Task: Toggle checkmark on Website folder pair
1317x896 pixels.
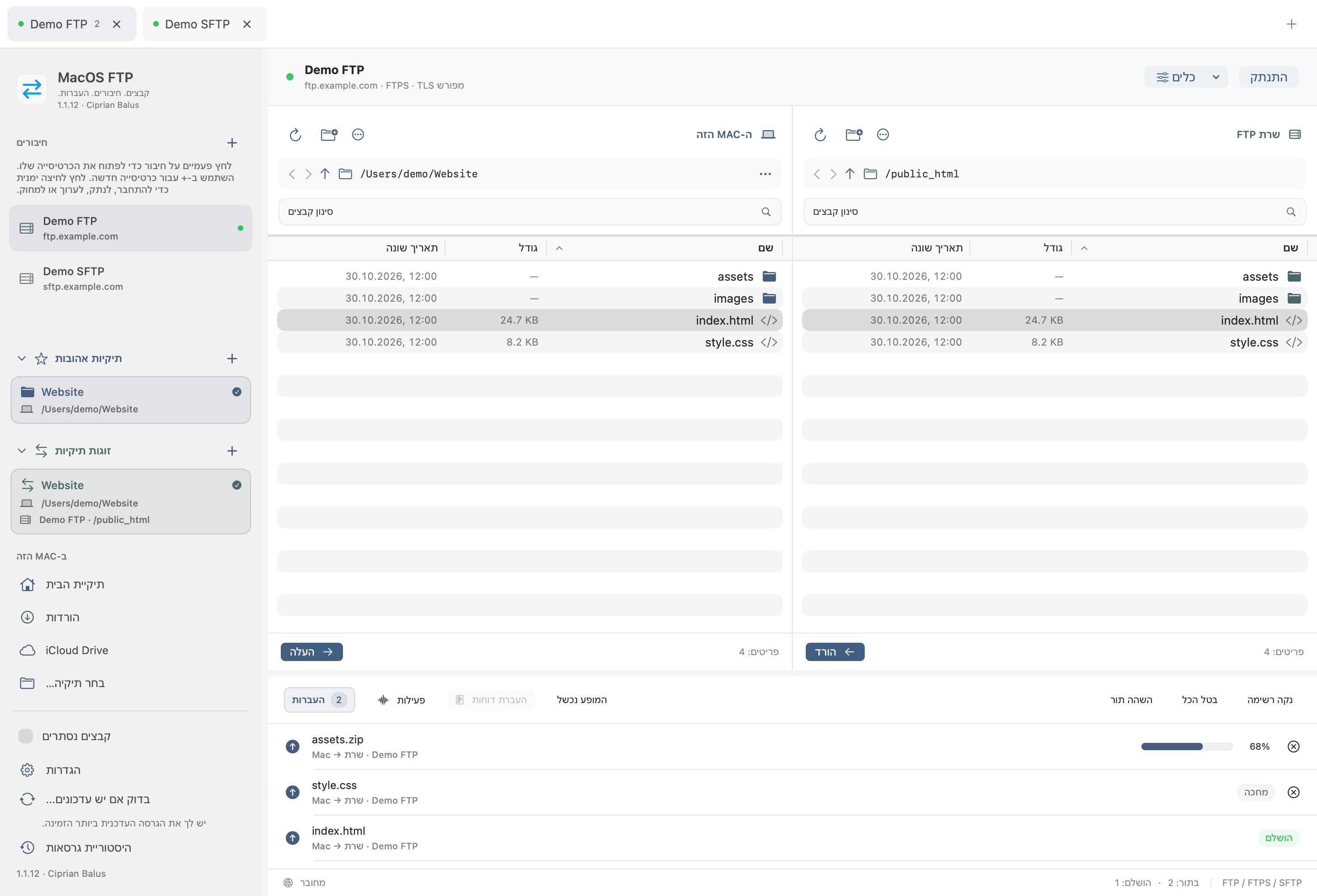Action: point(237,485)
